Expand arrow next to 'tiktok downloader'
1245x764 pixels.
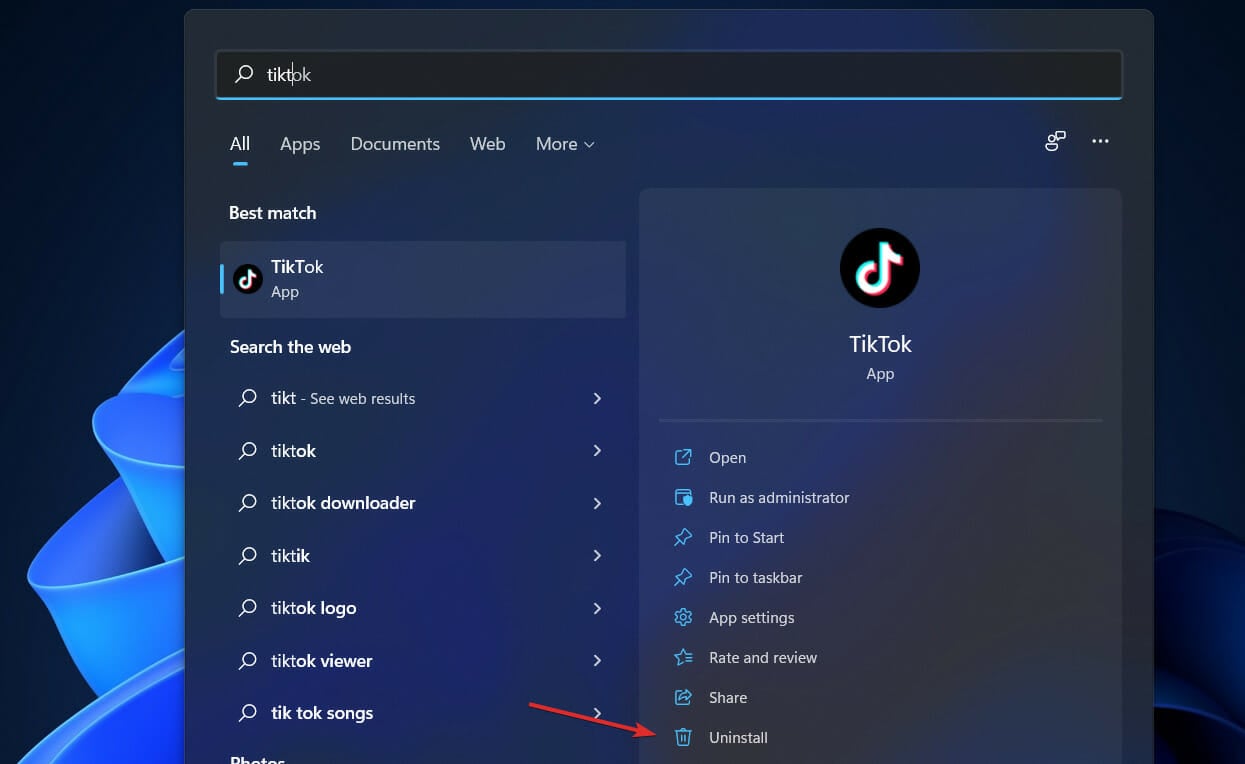(x=597, y=503)
